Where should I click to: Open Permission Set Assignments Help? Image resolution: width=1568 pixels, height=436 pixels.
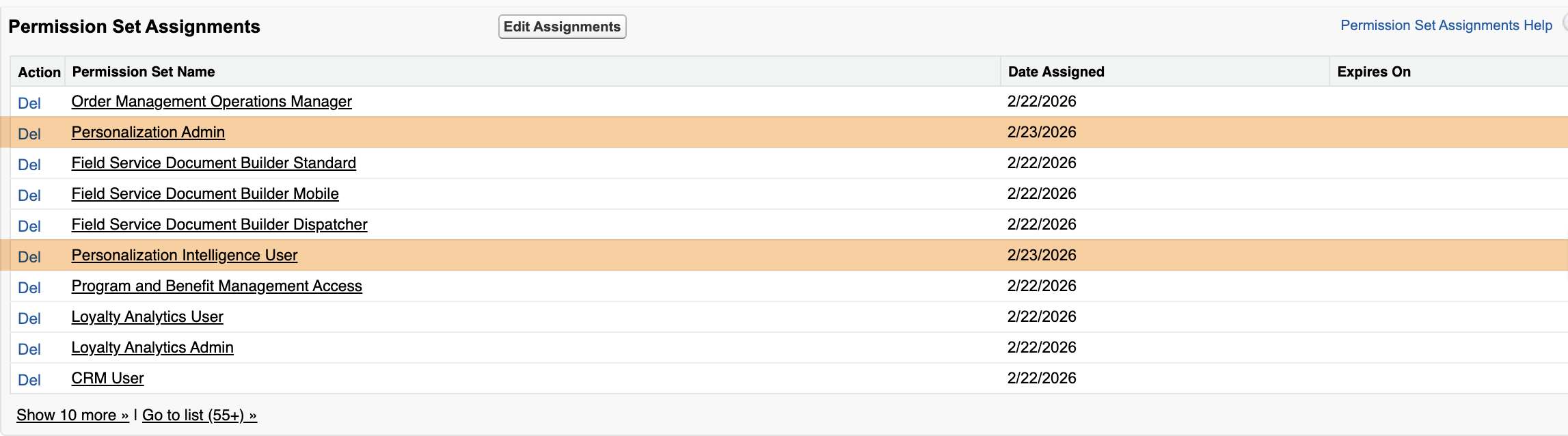coord(1445,25)
